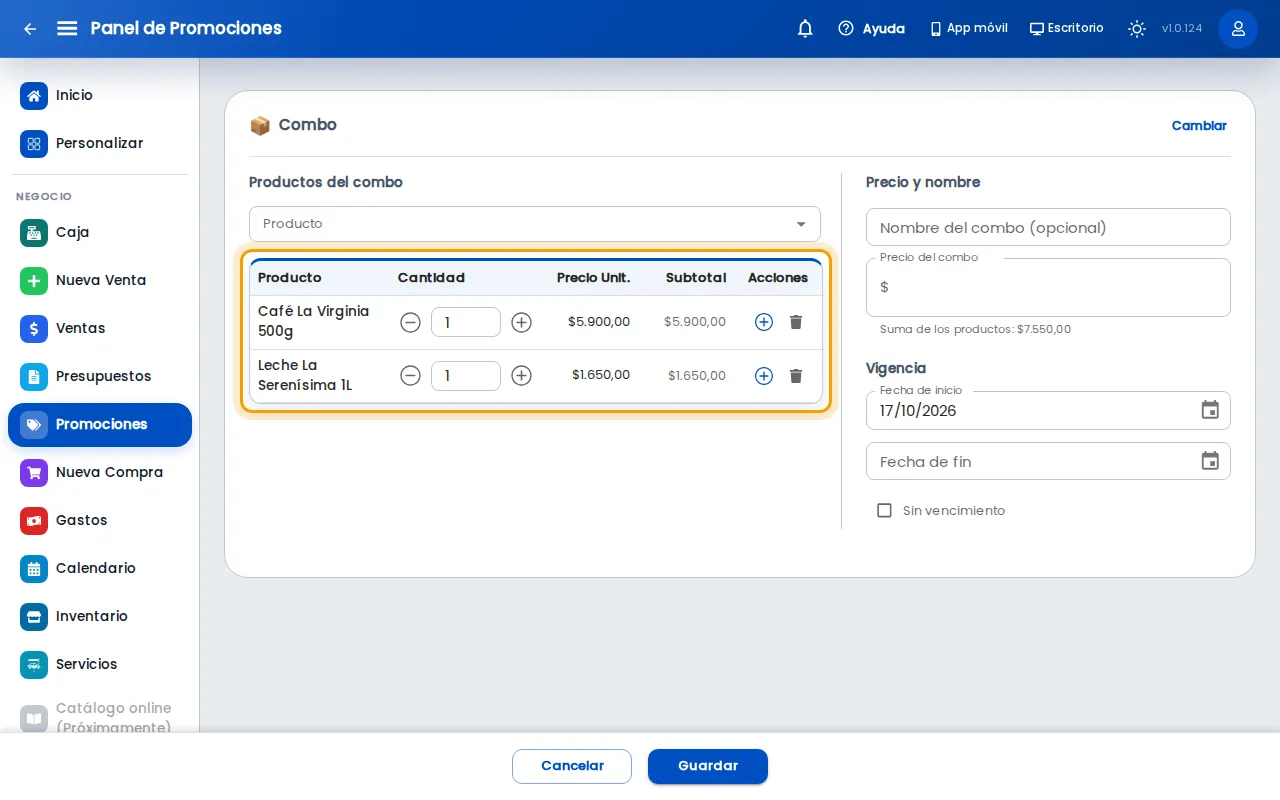Go back using the arrow icon
The width and height of the screenshot is (1280, 800).
coord(30,29)
